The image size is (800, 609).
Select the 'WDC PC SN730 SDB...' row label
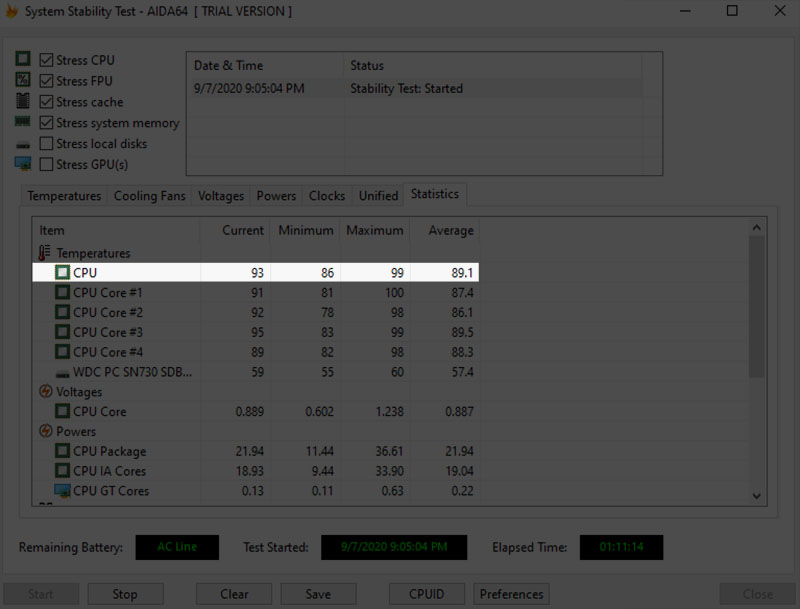pos(132,372)
